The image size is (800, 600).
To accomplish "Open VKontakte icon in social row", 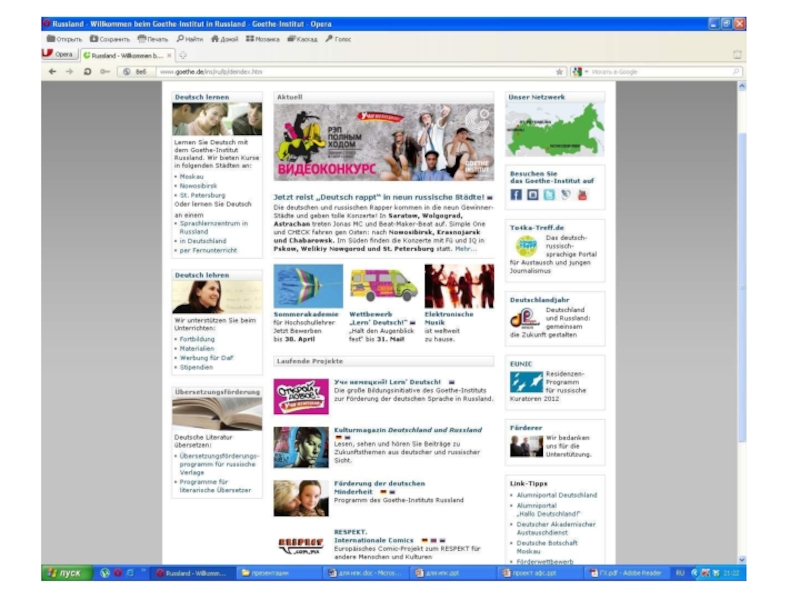I will point(533,195).
